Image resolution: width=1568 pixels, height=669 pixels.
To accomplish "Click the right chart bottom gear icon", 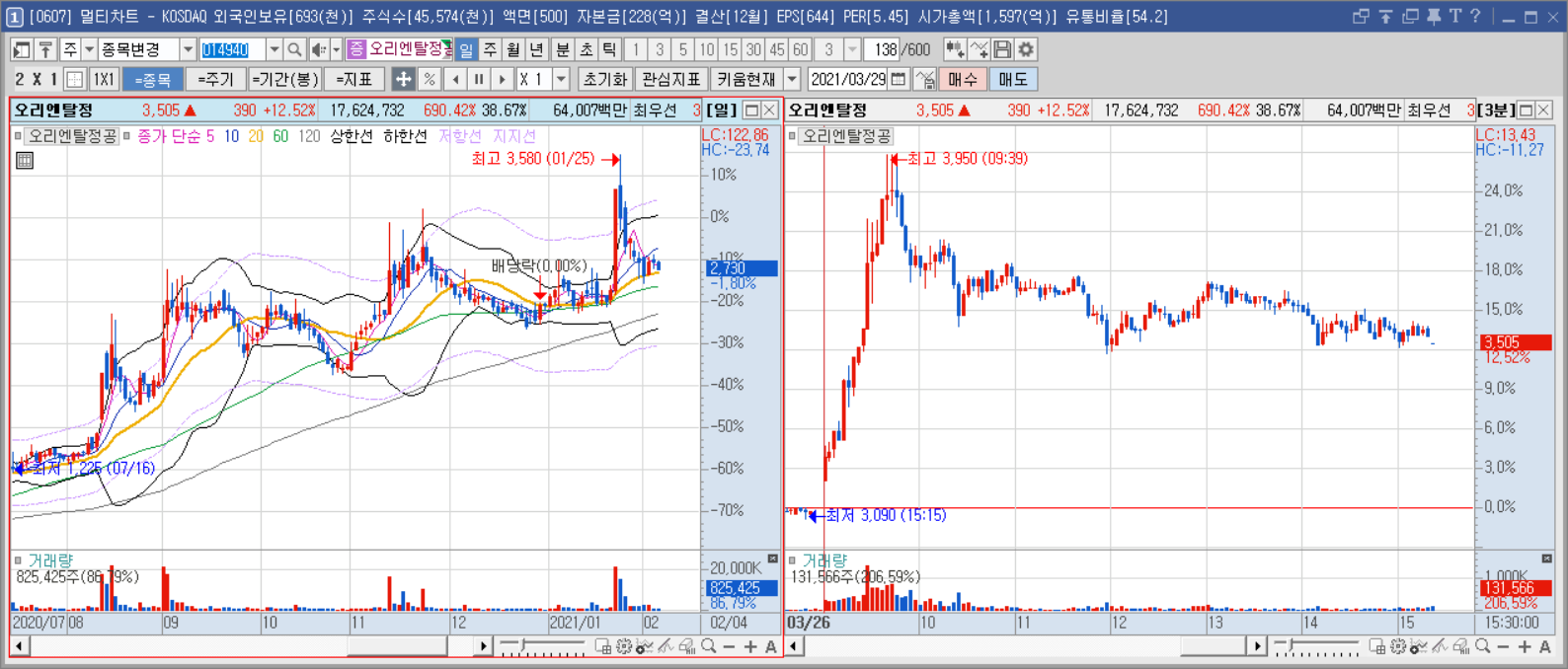I will point(1397,646).
